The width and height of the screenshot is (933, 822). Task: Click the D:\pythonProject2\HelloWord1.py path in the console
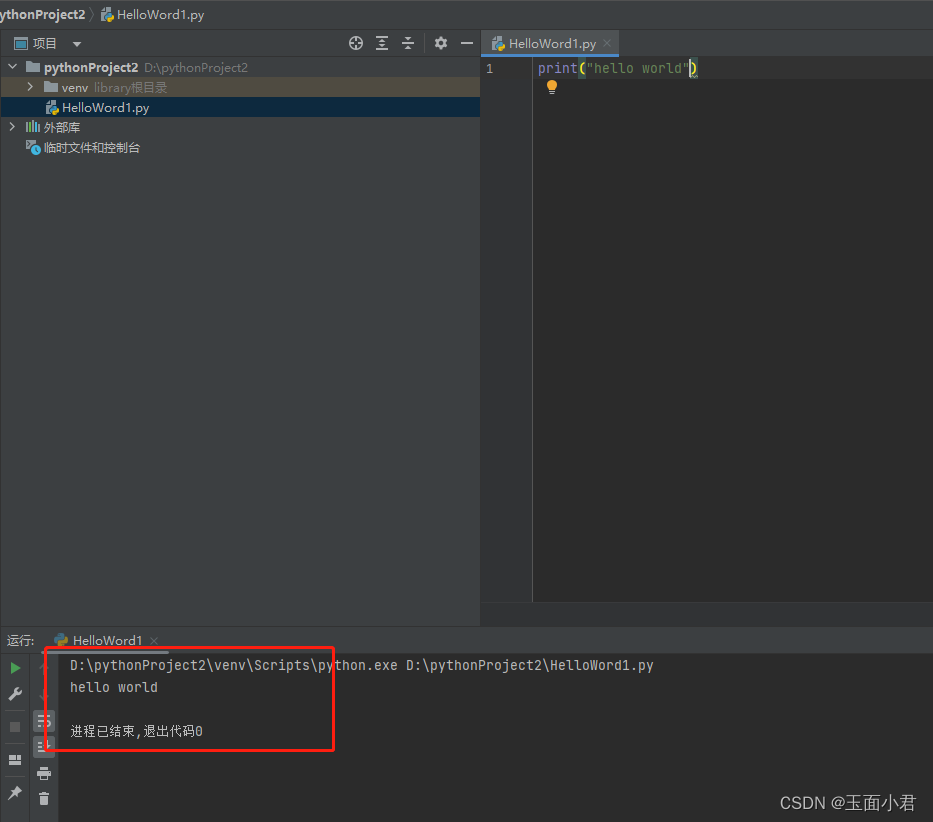530,665
